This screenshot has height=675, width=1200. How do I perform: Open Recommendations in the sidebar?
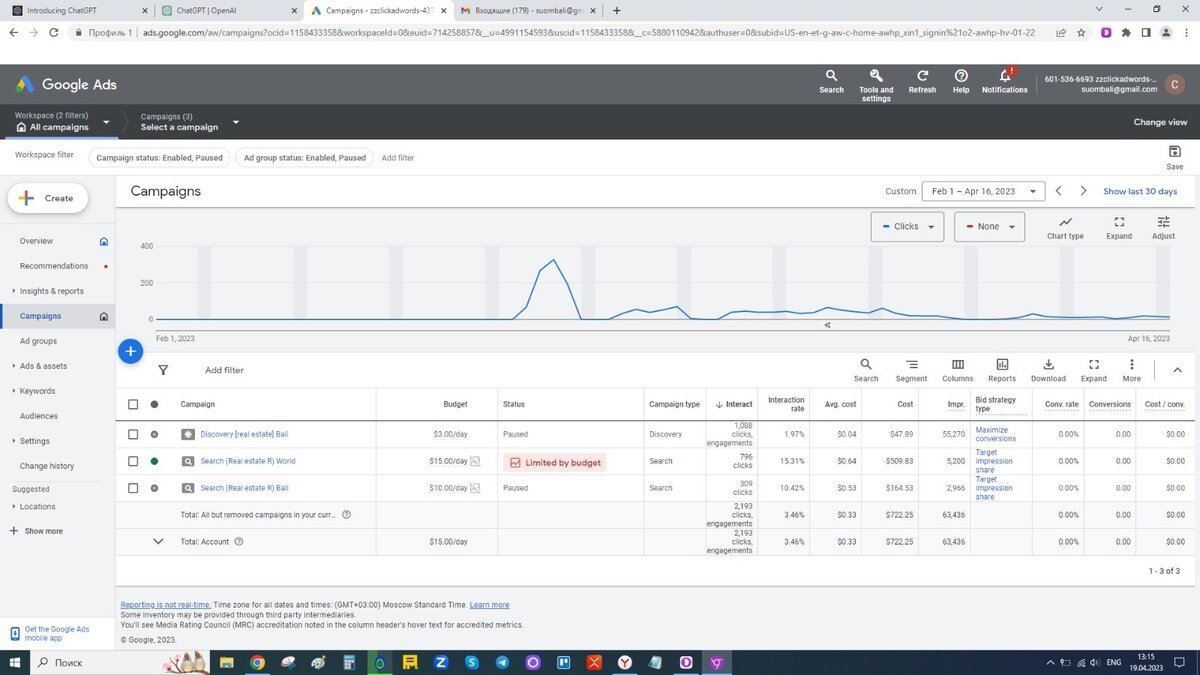(x=54, y=266)
